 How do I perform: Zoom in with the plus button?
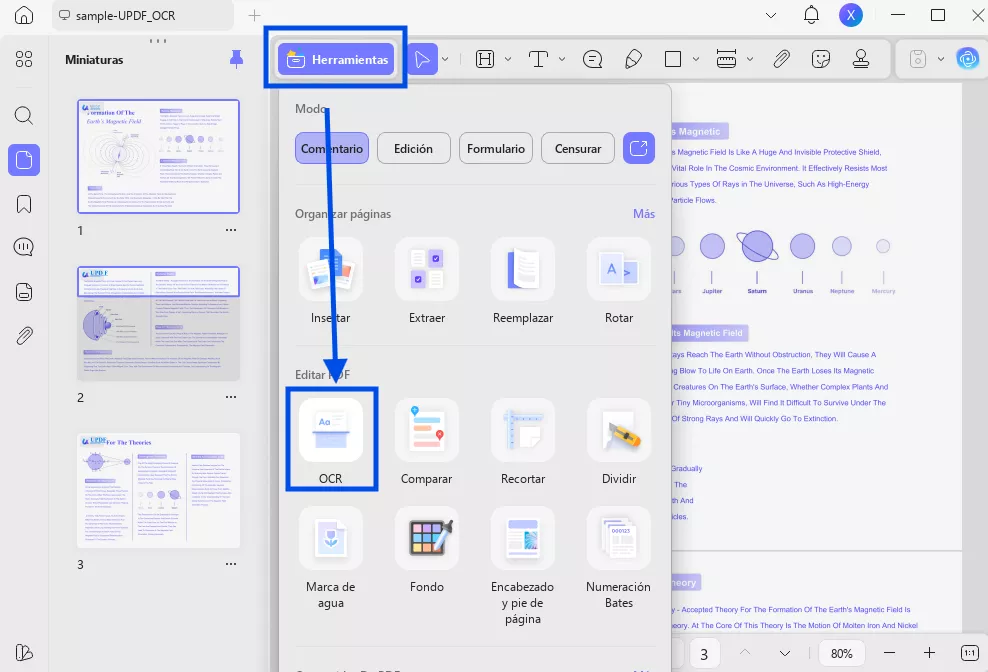(929, 653)
